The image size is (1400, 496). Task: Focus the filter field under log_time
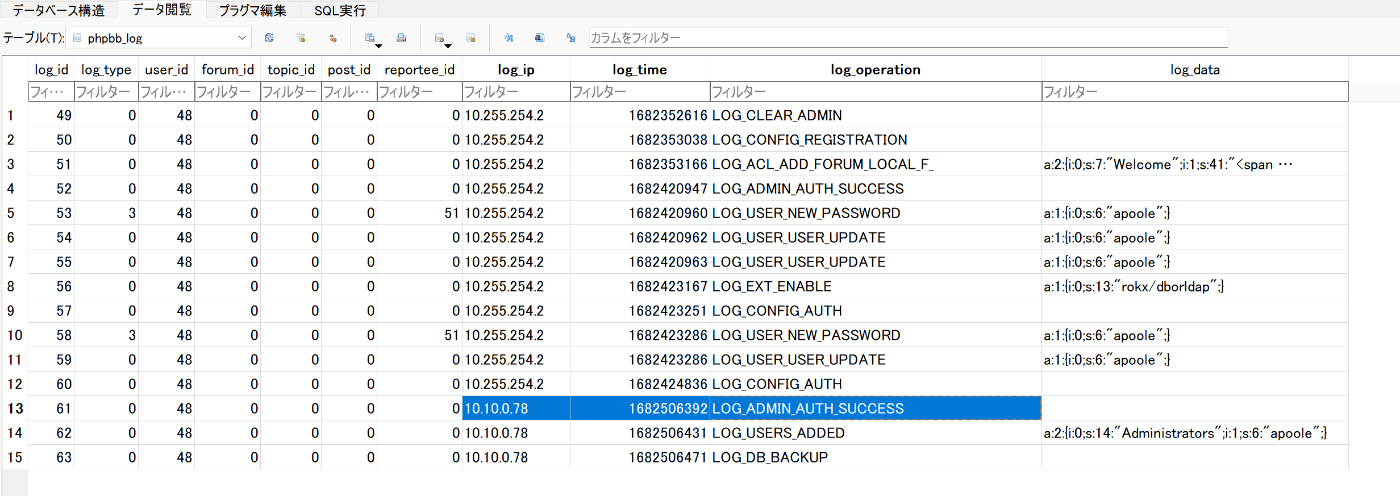tap(640, 92)
